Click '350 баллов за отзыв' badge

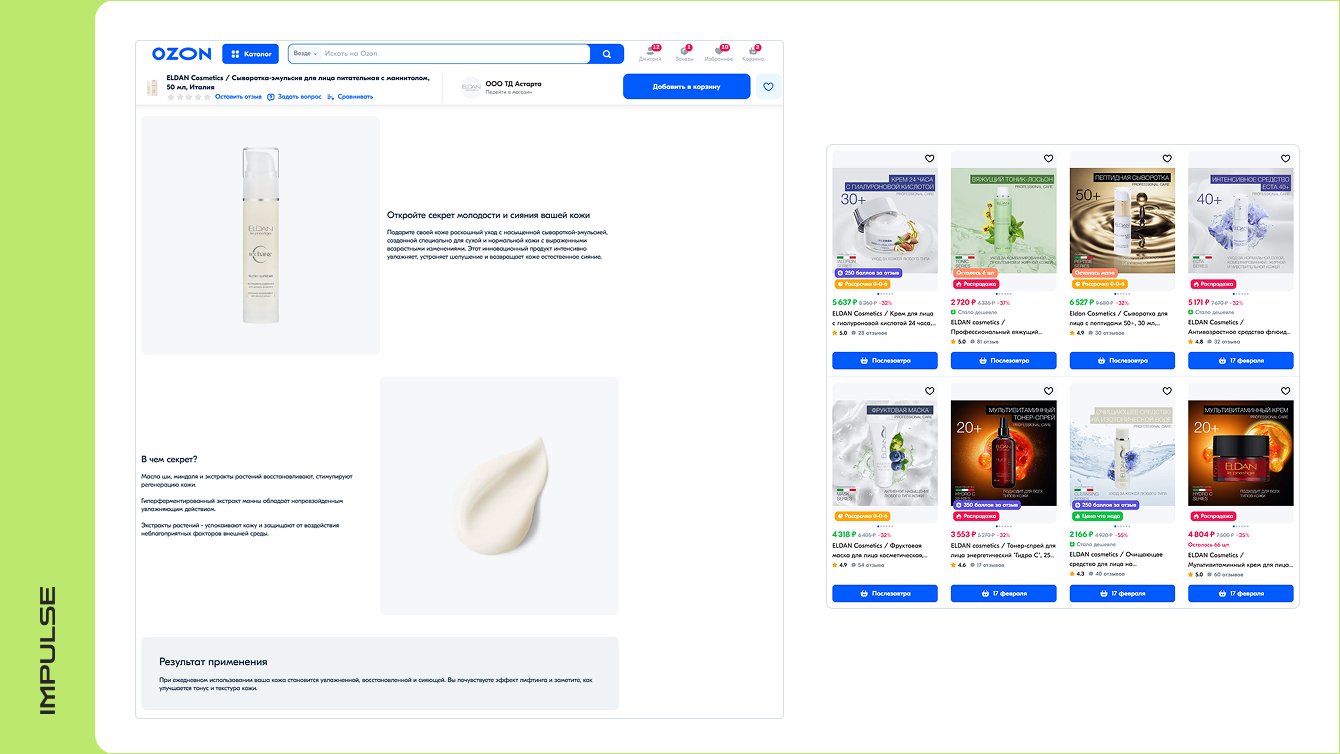pyautogui.click(x=986, y=505)
